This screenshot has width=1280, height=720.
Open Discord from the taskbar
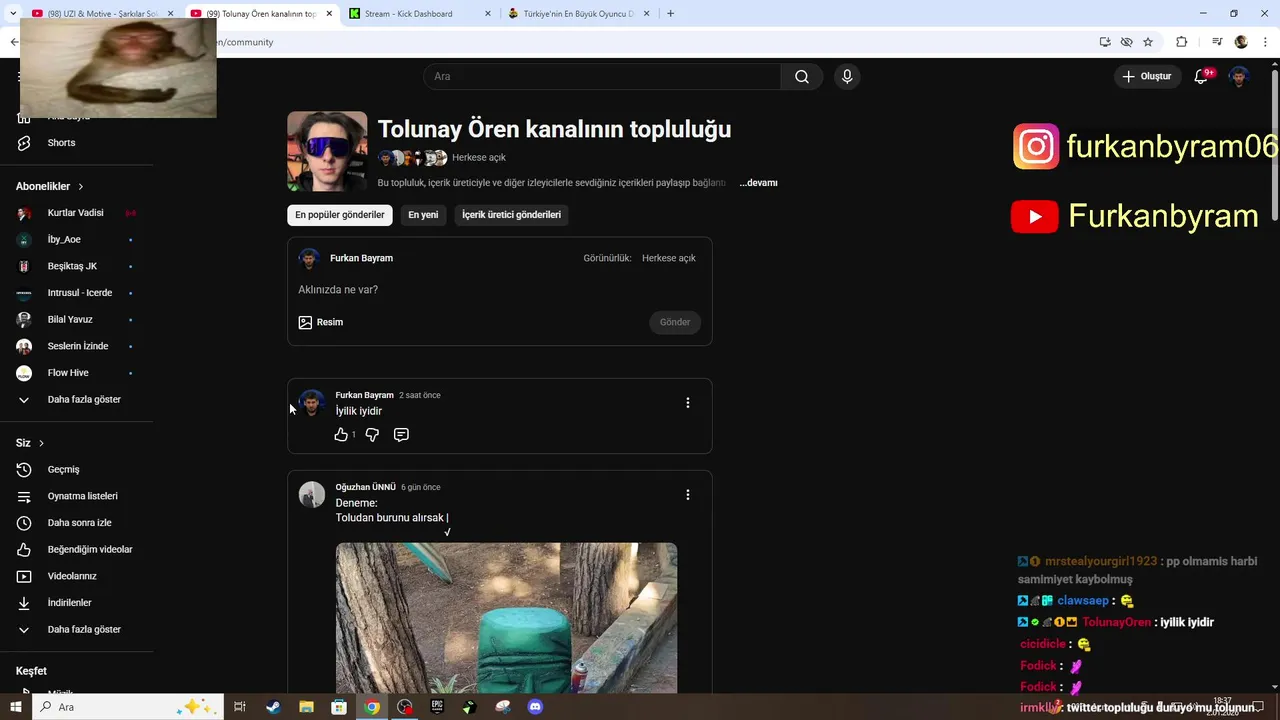(535, 707)
